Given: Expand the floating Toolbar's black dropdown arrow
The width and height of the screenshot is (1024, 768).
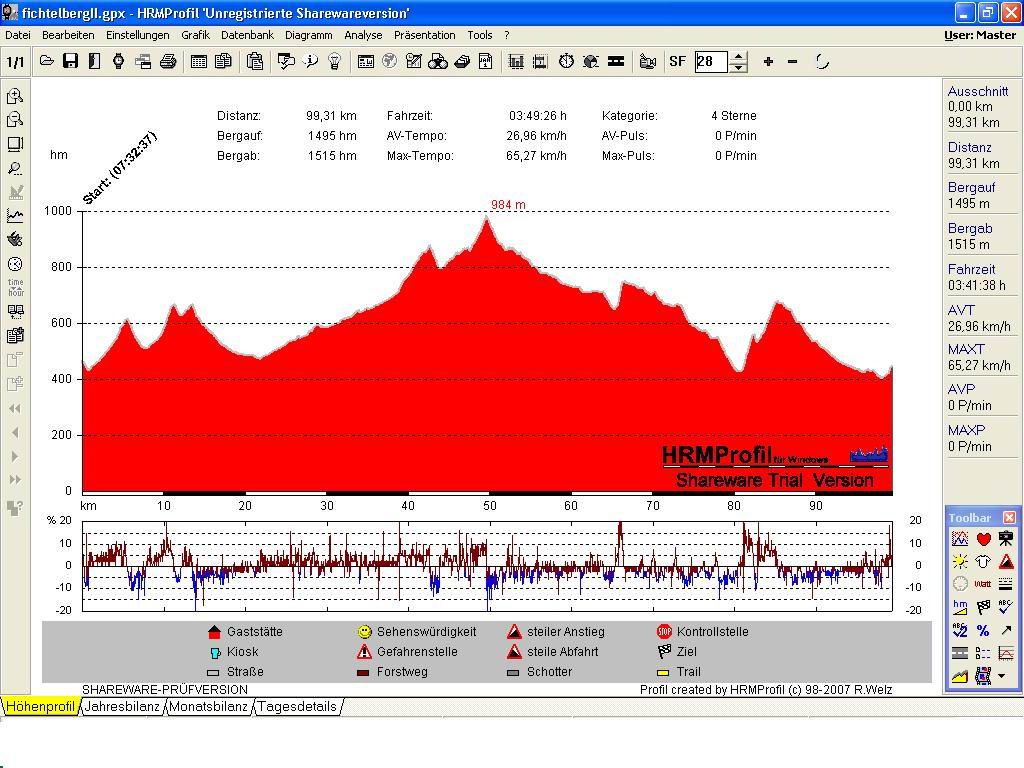Looking at the screenshot, I should 1002,677.
